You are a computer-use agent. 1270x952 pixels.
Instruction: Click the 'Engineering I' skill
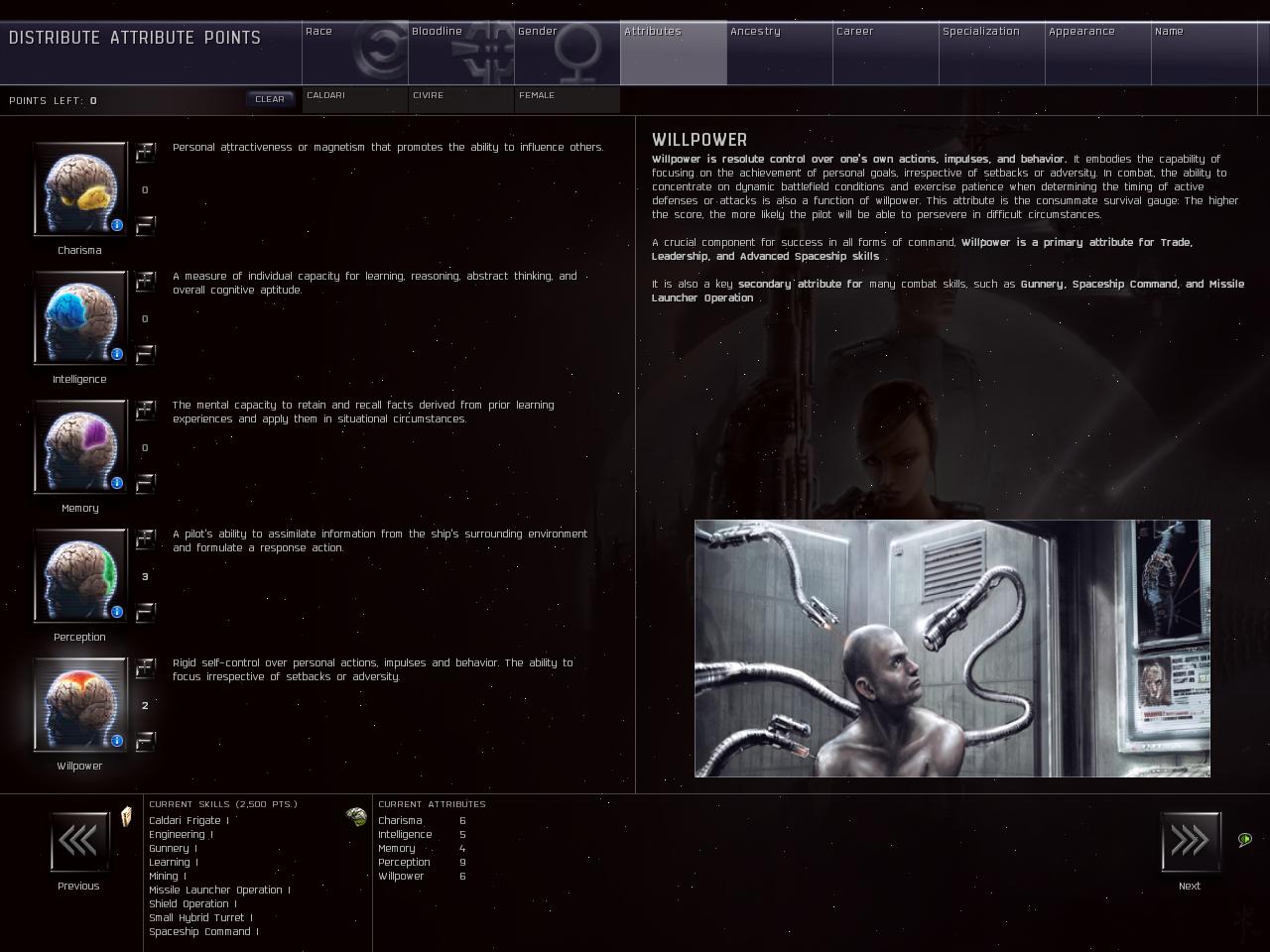(181, 835)
